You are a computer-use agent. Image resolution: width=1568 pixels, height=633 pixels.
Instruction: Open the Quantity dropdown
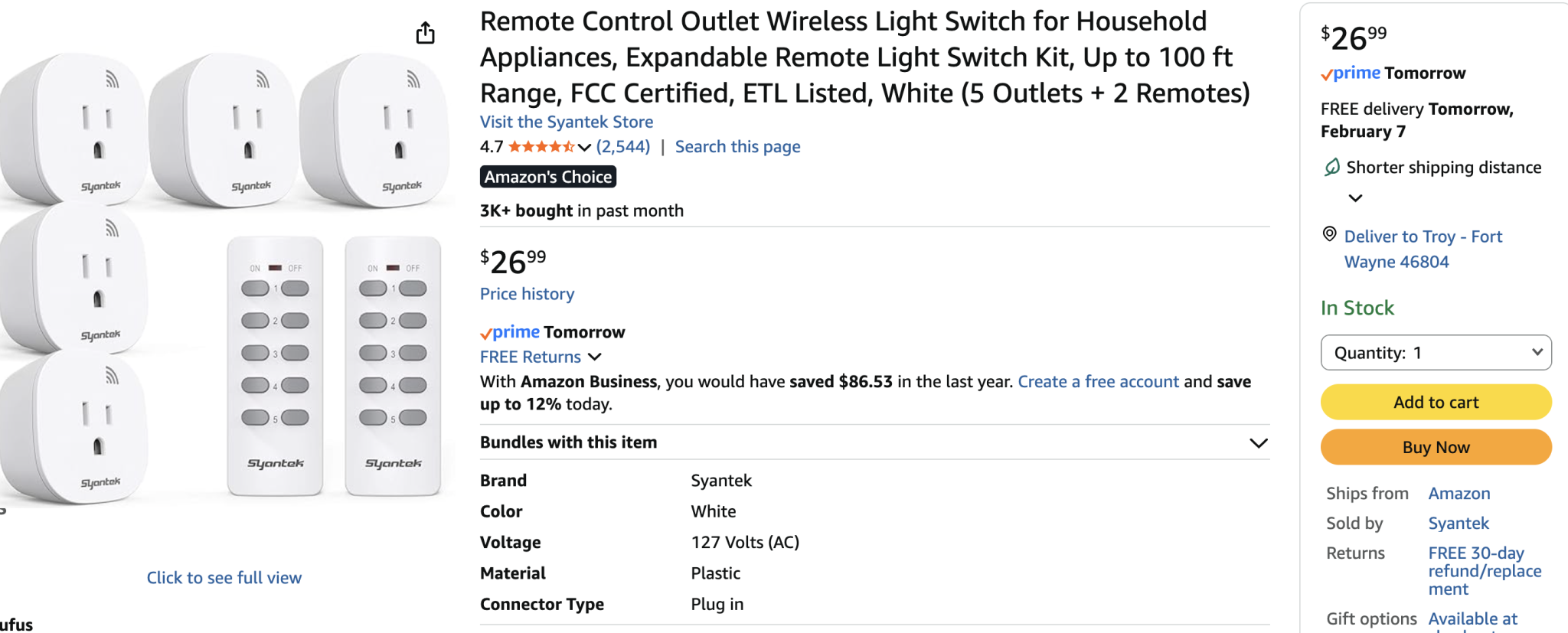[x=1436, y=353]
